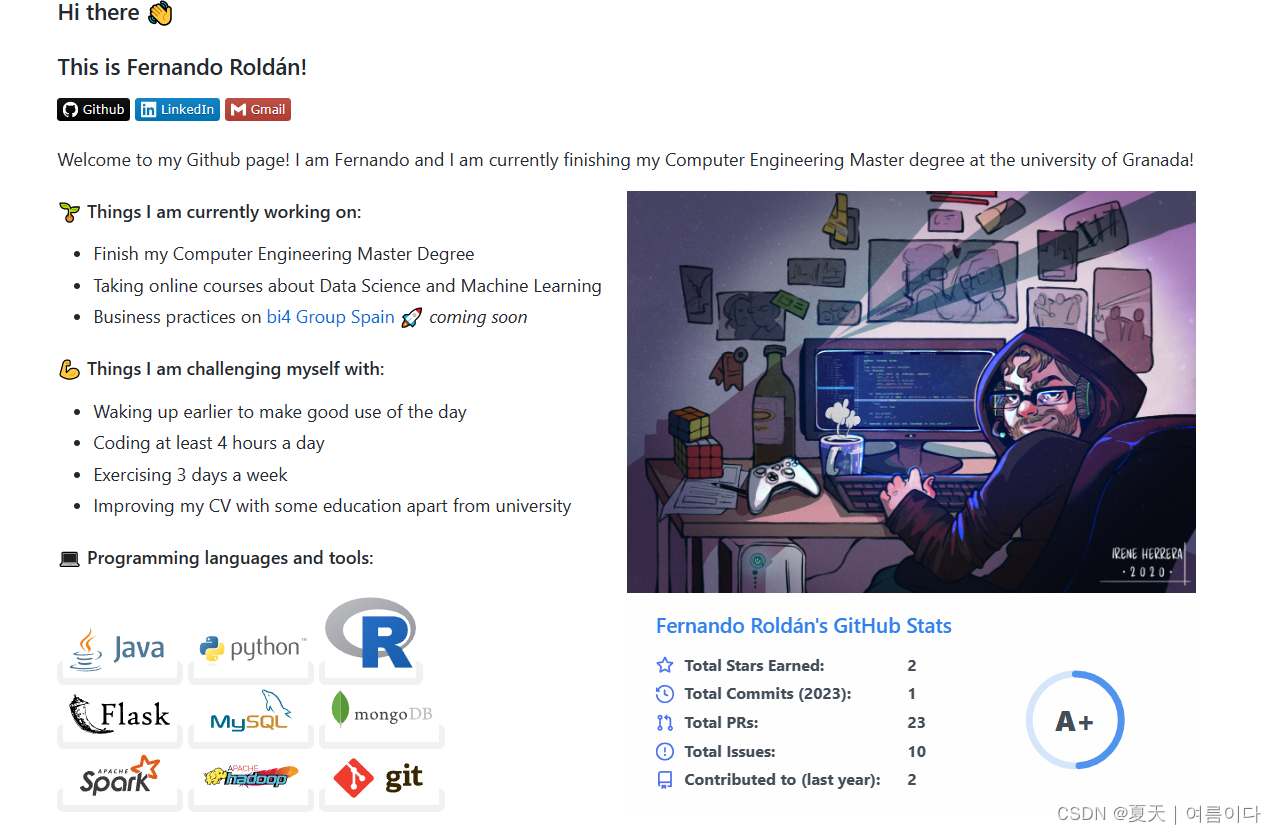
Task: Open the LinkedIn badge link
Action: click(178, 110)
